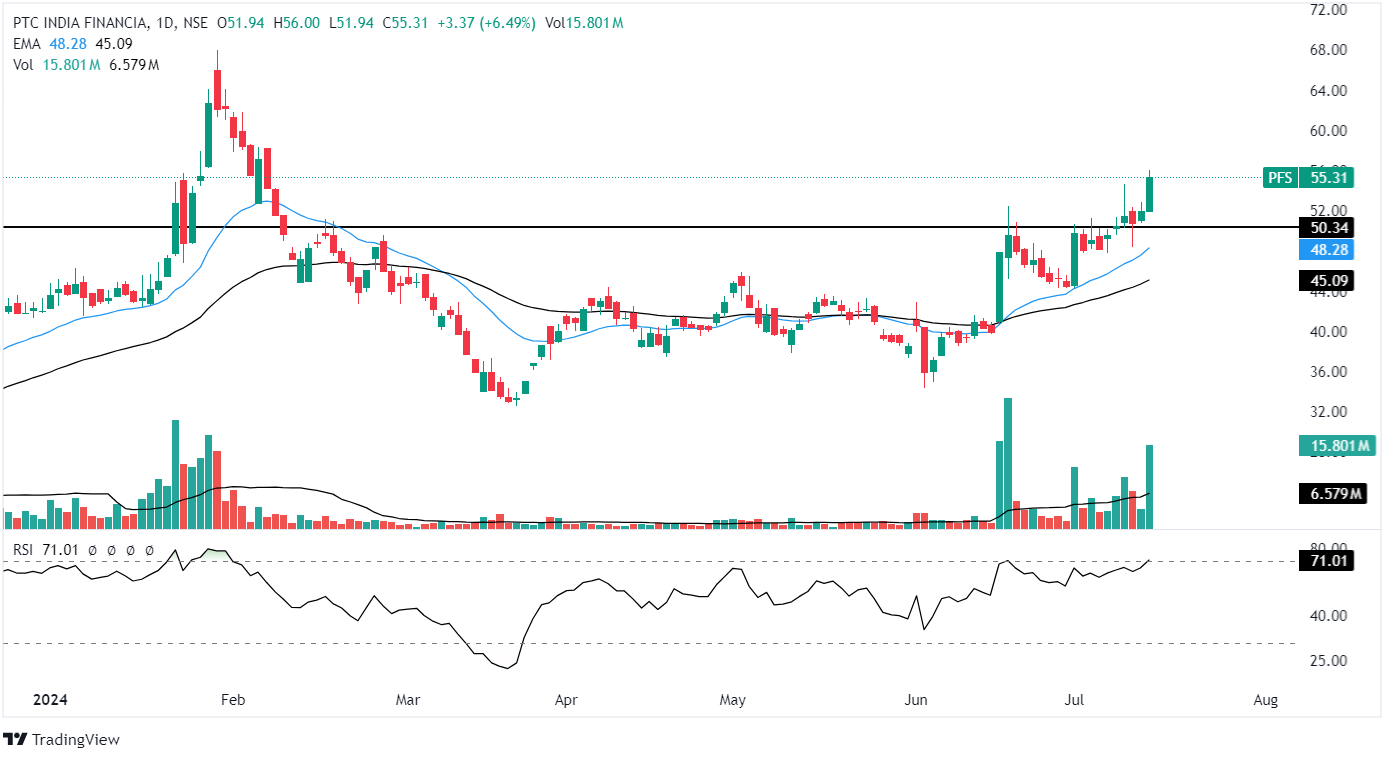Viewport: 1394px width, 761px height.
Task: Click the green PFS symbol tag
Action: click(x=1279, y=178)
